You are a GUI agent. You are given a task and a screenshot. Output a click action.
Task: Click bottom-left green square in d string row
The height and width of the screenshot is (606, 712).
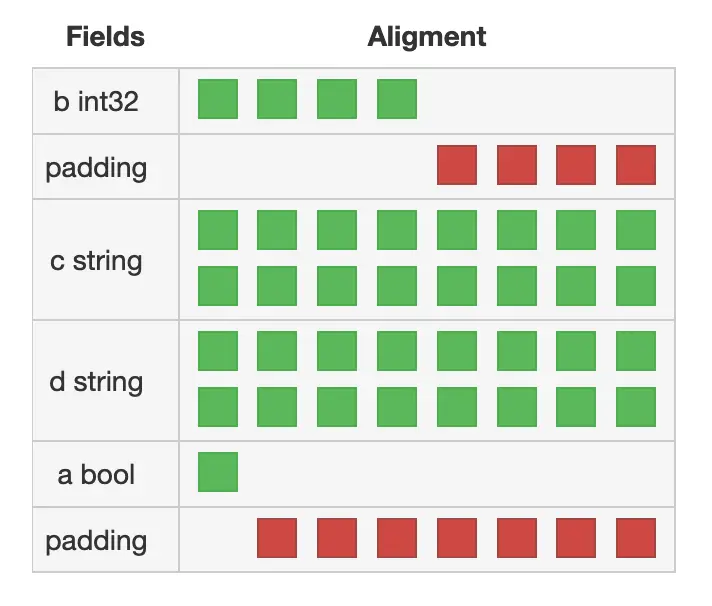point(218,407)
